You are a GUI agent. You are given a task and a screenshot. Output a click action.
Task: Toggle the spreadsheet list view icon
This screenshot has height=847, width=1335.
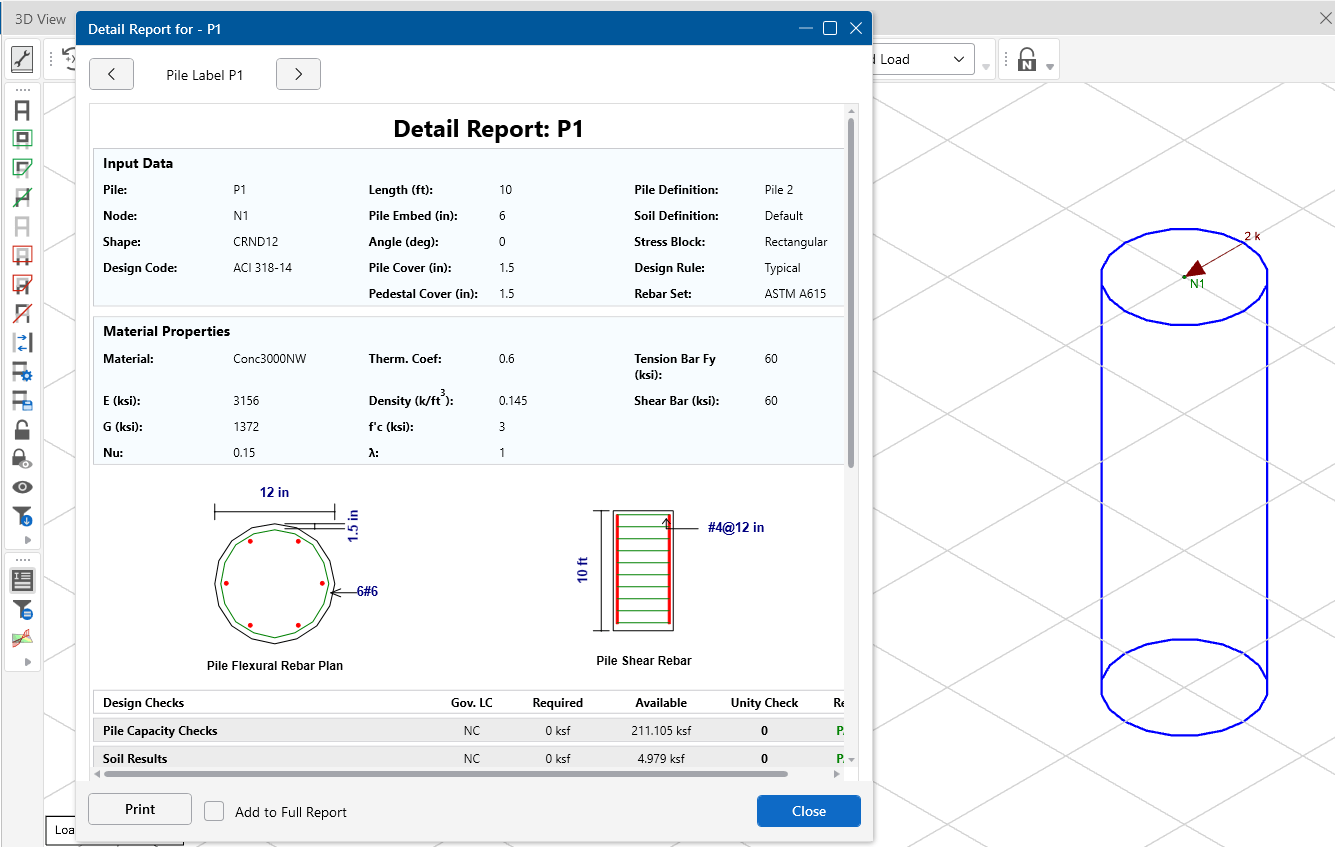(22, 580)
